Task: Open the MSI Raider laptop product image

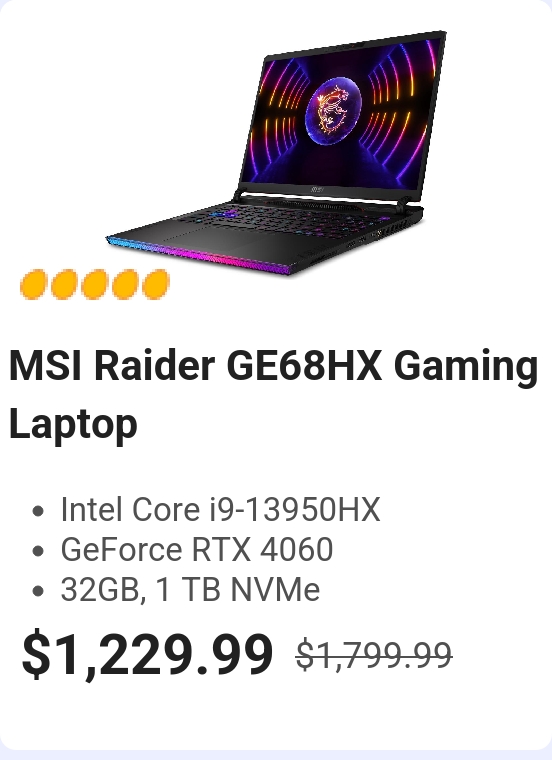Action: click(275, 153)
